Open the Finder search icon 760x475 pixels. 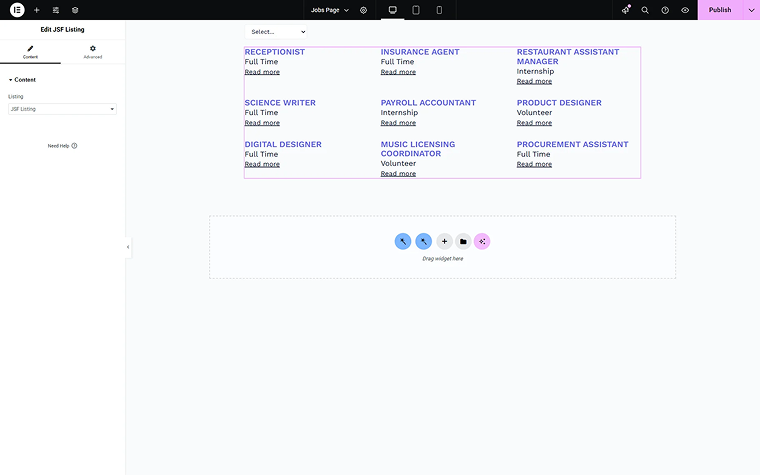click(x=645, y=10)
